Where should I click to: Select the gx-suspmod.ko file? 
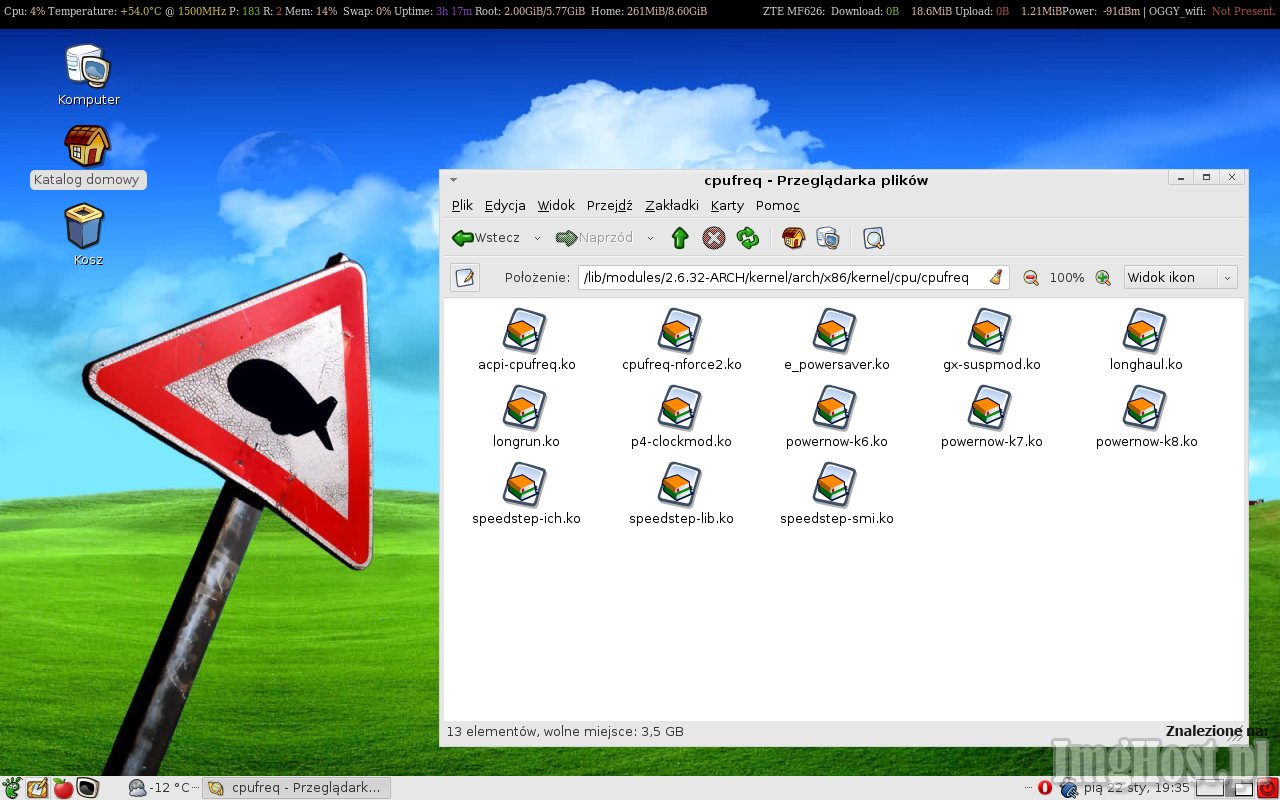click(x=991, y=341)
